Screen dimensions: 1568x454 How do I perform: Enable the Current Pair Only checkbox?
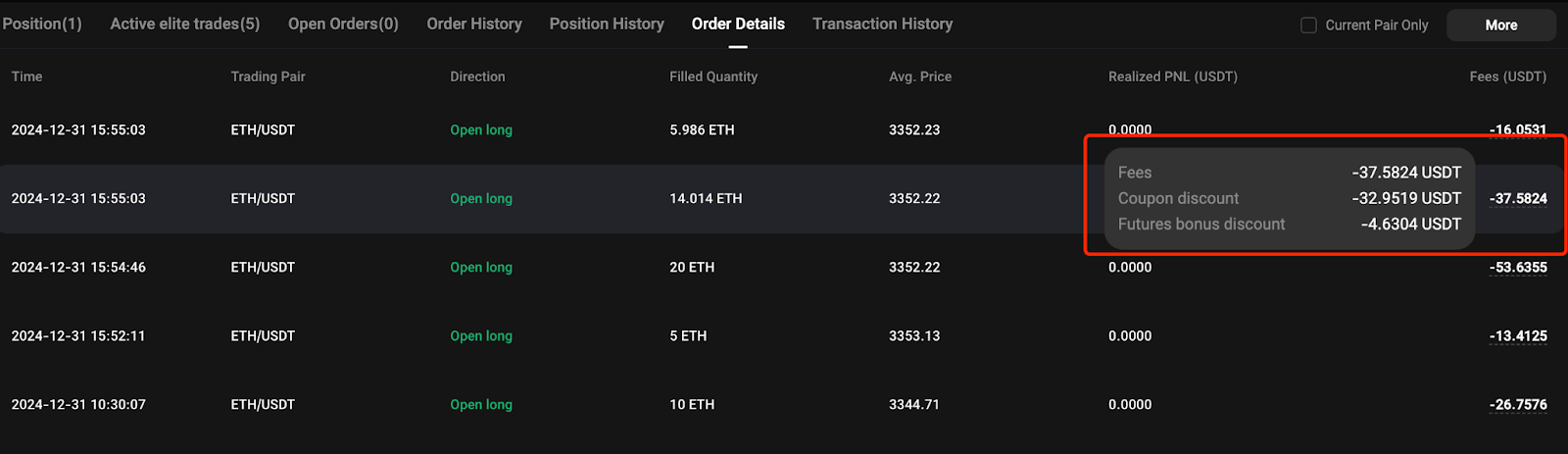1308,25
